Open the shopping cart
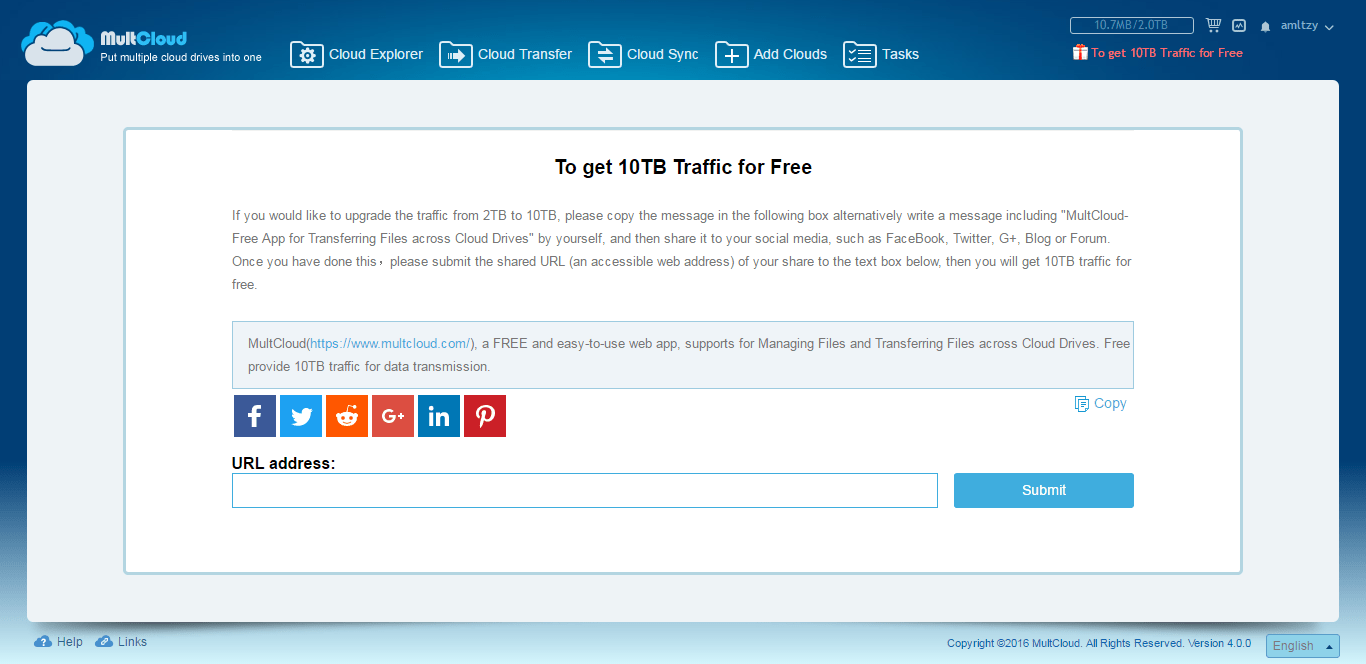This screenshot has height=664, width=1366. 1213,24
